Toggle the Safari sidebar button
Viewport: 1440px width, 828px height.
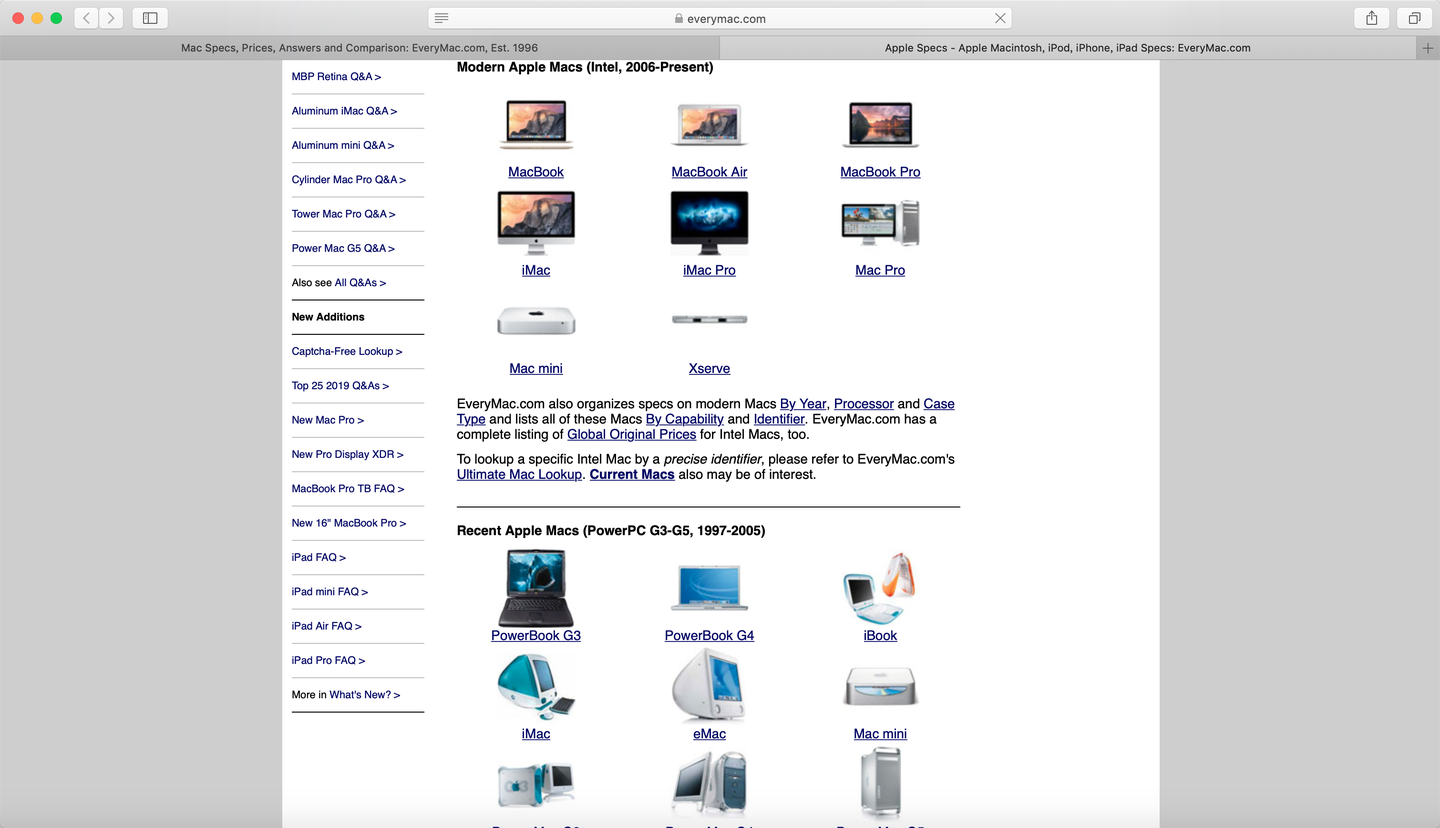[x=150, y=18]
